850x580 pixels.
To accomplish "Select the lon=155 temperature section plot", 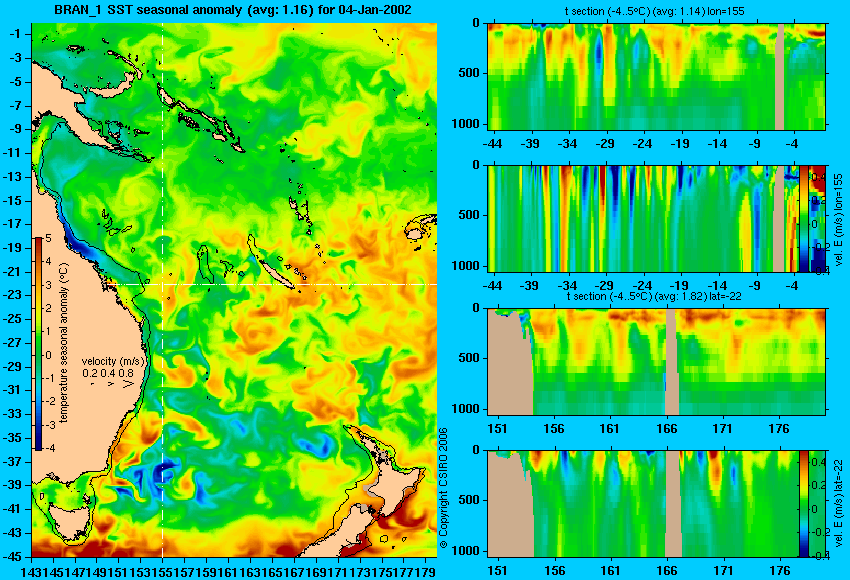I will [x=656, y=76].
